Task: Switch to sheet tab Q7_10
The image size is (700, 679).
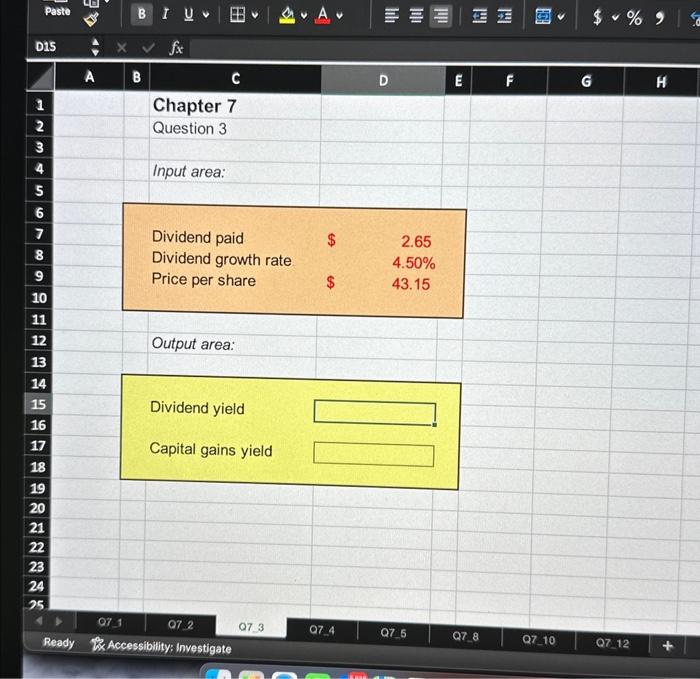Action: click(539, 640)
